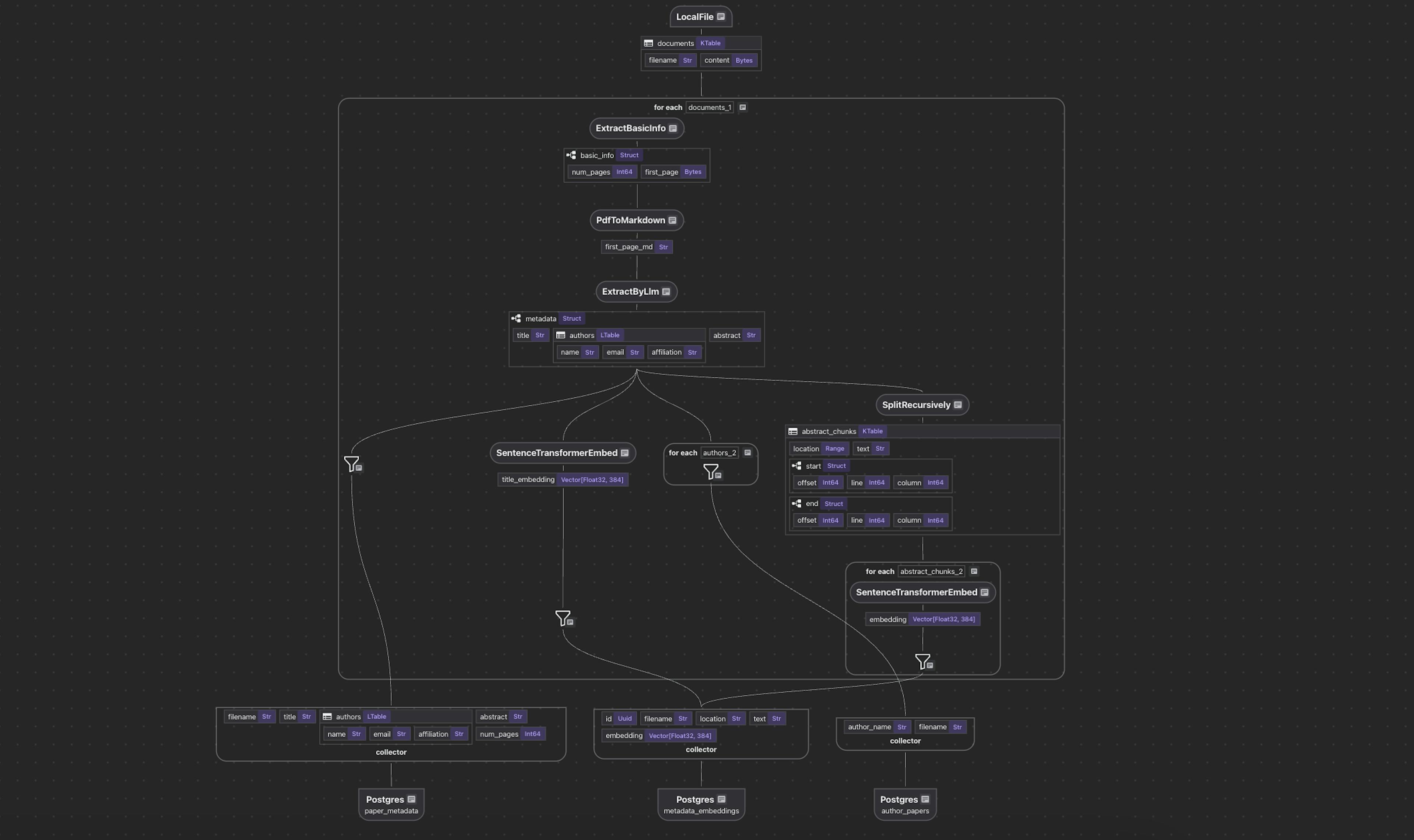1414x840 pixels.
Task: Open details icon on the LocalFile node
Action: (721, 17)
